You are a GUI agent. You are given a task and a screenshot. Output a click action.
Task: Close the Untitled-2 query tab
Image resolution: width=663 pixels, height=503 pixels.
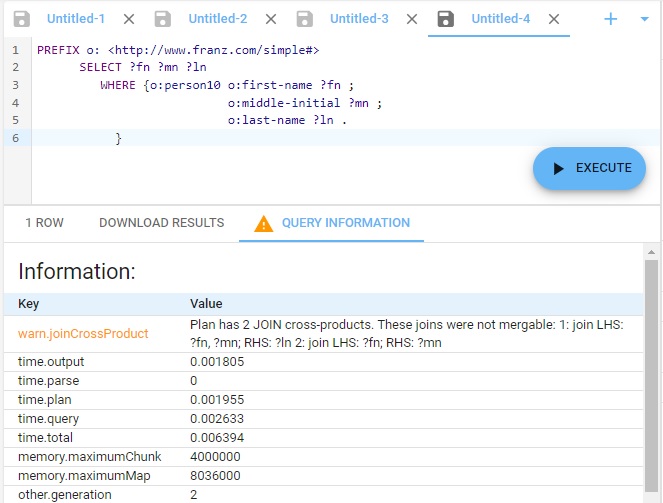(271, 19)
